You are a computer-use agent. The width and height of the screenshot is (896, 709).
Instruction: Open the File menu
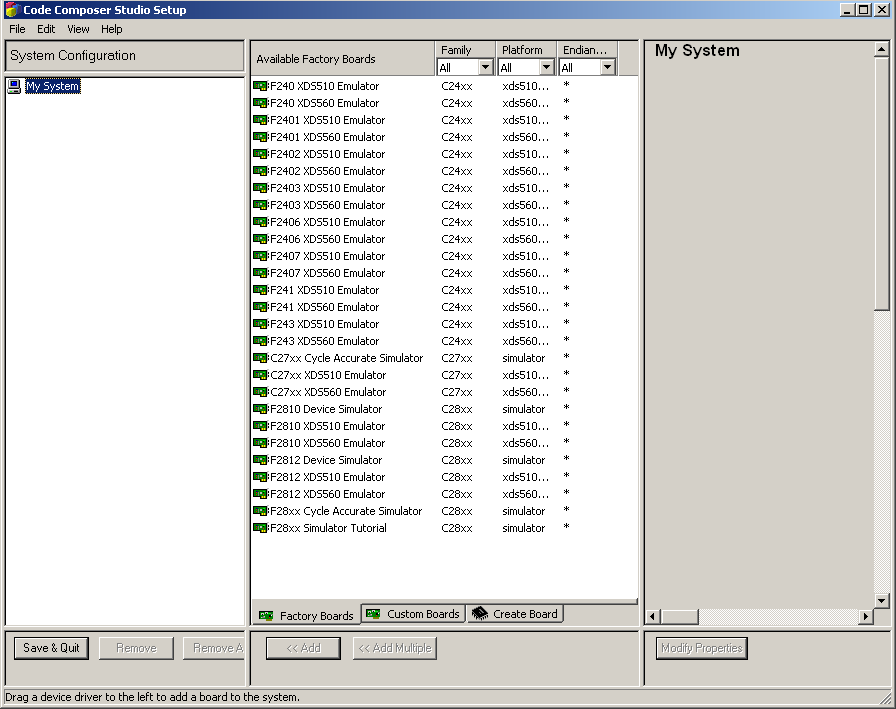click(x=16, y=29)
